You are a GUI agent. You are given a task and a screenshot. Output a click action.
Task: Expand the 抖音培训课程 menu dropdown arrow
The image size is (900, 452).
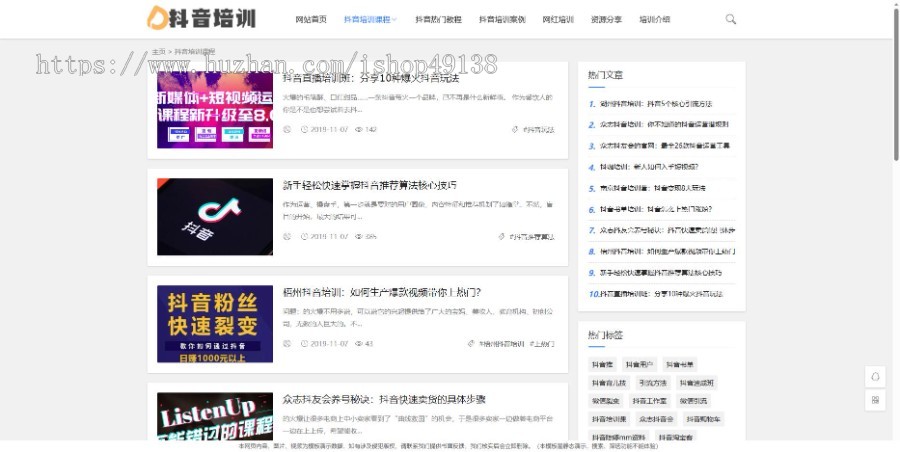coord(394,20)
